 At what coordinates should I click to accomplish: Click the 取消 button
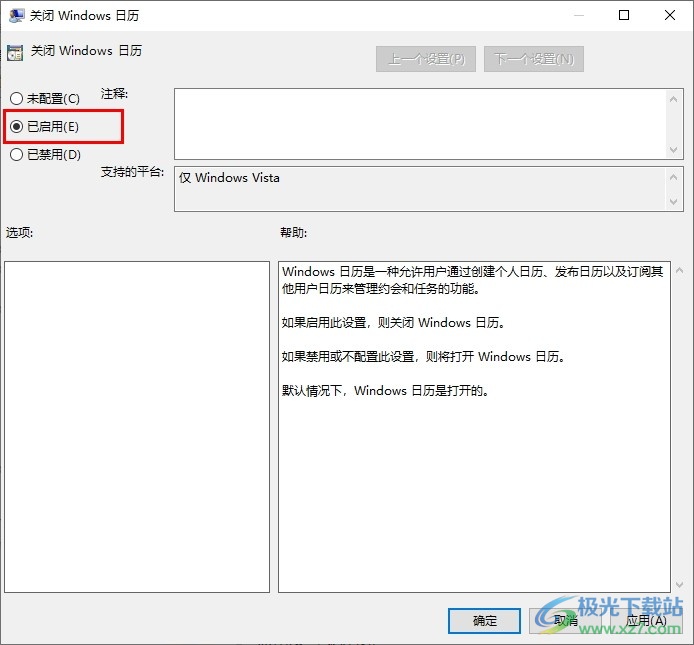coord(565,621)
